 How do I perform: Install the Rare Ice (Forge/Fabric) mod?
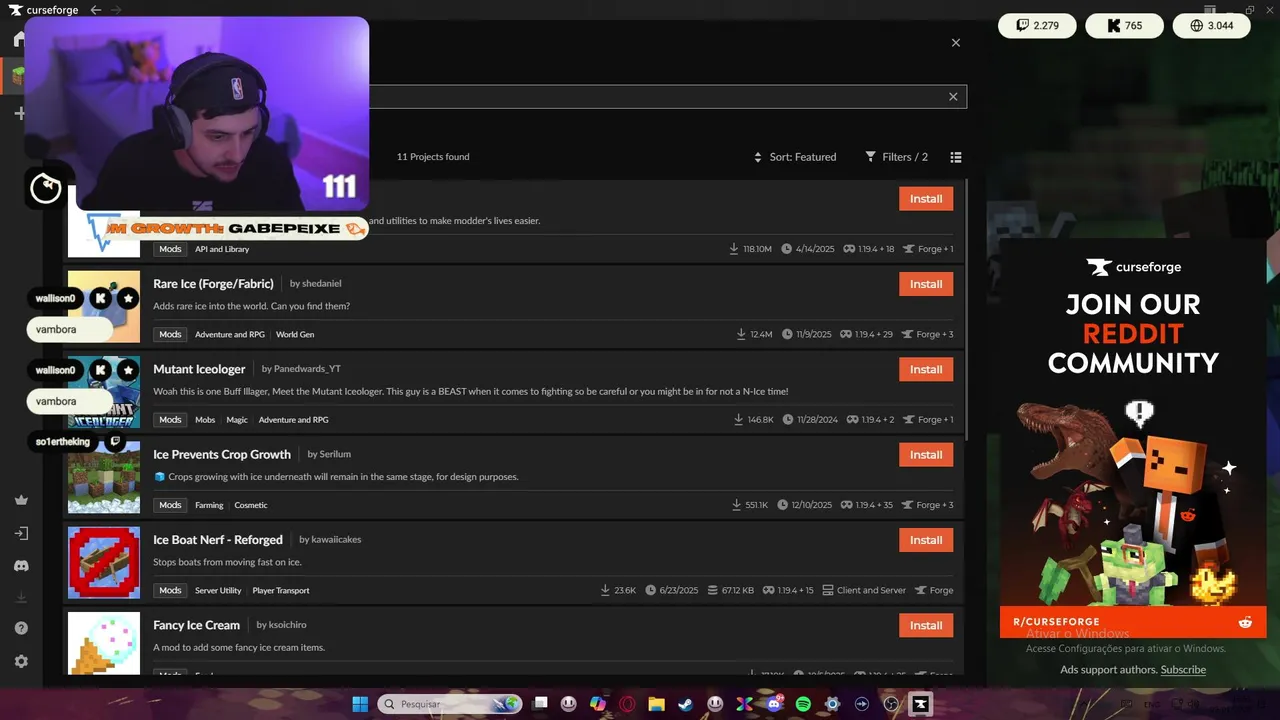click(x=926, y=284)
